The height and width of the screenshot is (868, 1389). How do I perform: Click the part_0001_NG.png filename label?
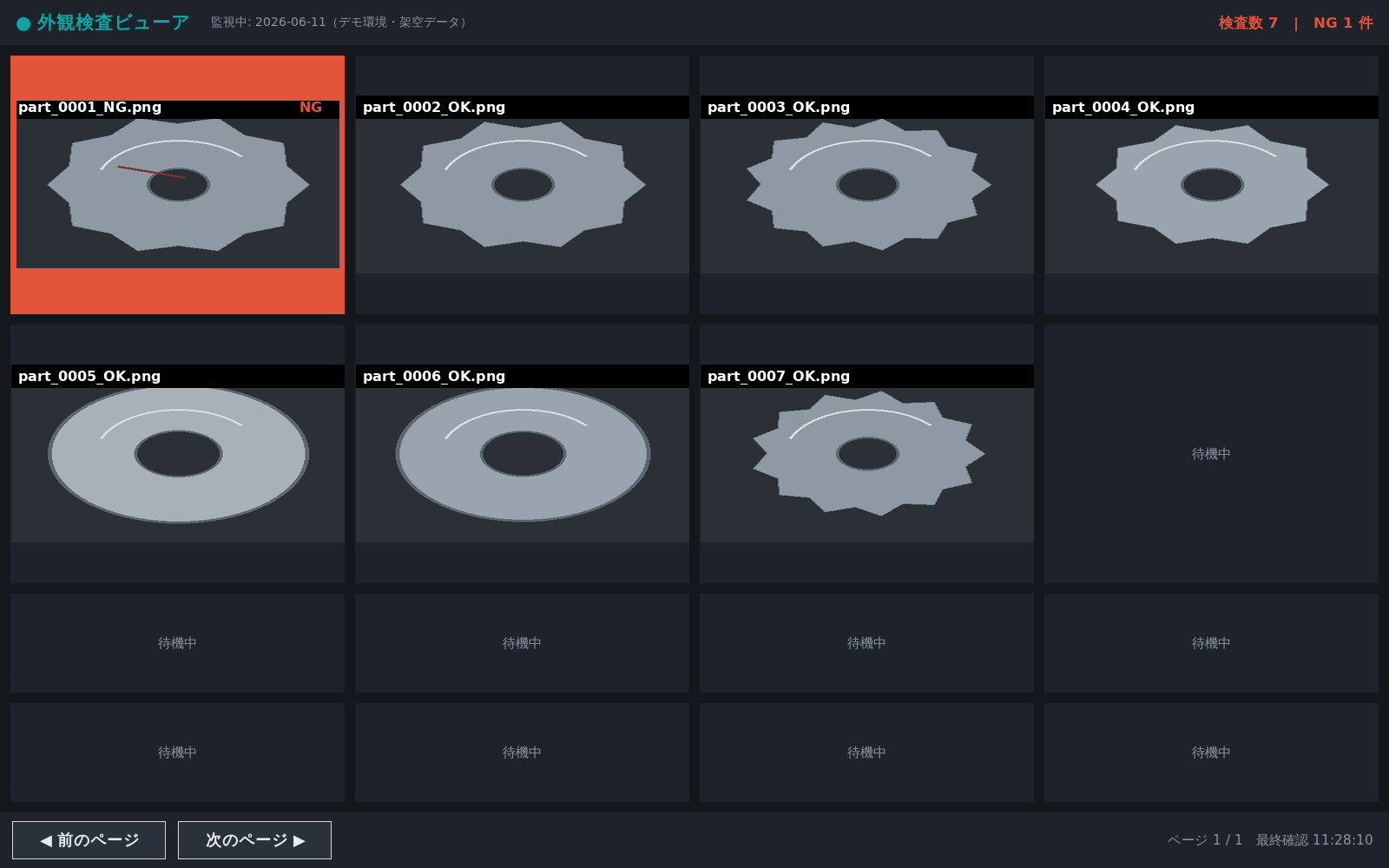pos(89,108)
